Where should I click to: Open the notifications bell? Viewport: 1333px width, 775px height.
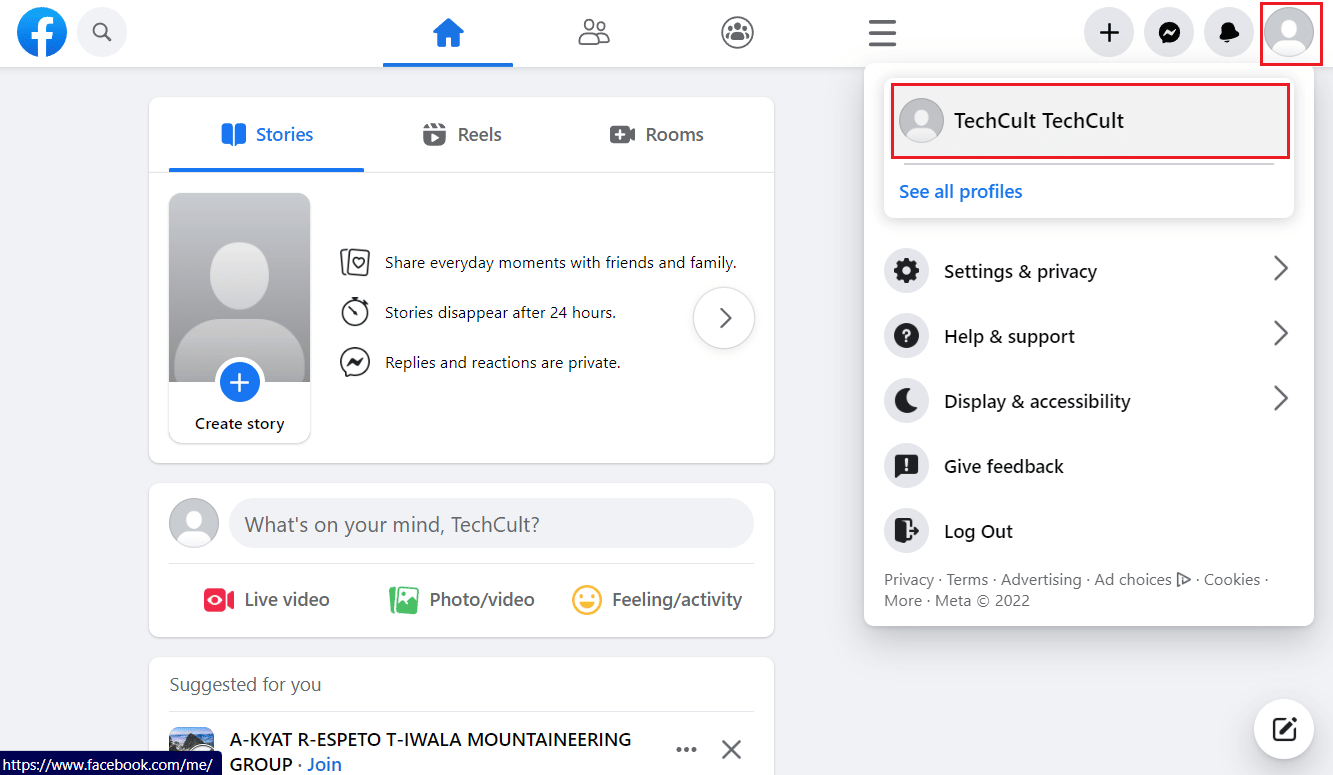tap(1229, 32)
